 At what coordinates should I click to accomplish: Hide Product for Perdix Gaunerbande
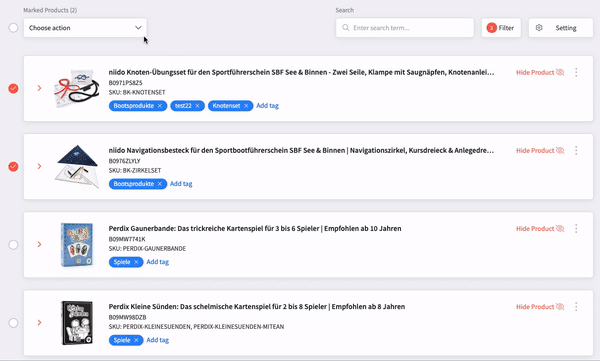click(540, 229)
